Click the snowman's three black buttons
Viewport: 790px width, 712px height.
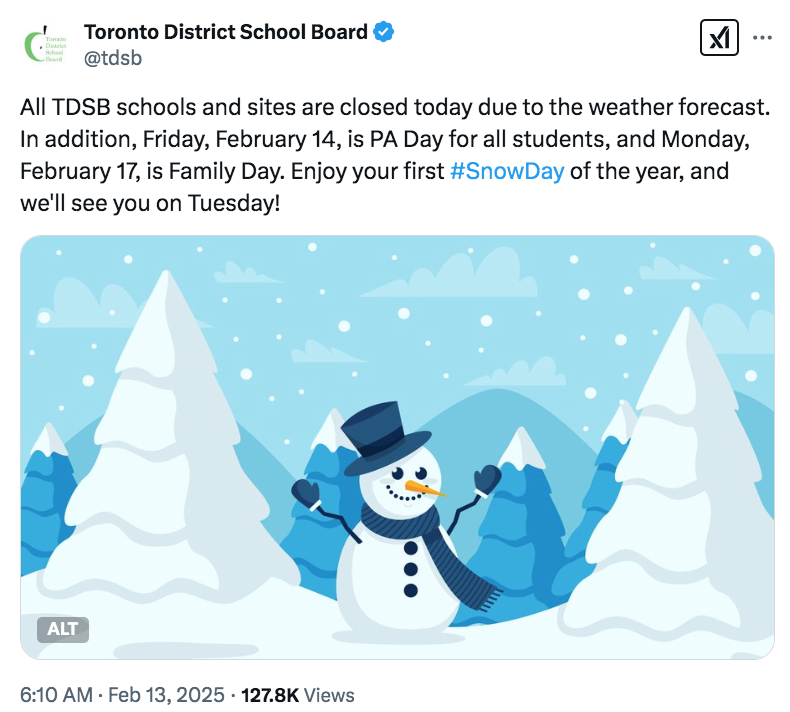[411, 569]
